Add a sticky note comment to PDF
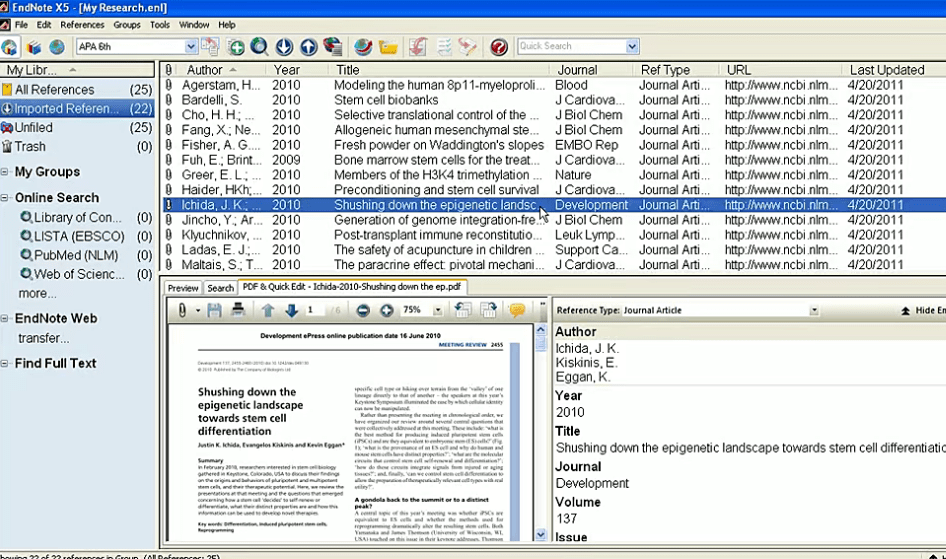This screenshot has height=559, width=946. (x=517, y=310)
